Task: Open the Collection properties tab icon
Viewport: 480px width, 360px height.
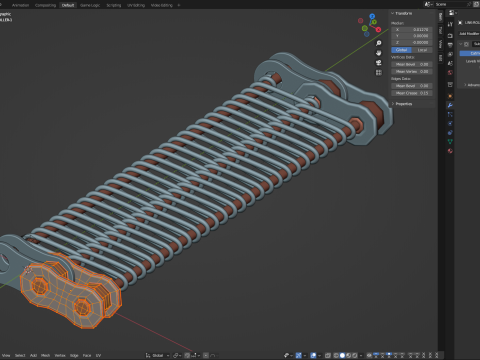Action: click(450, 84)
